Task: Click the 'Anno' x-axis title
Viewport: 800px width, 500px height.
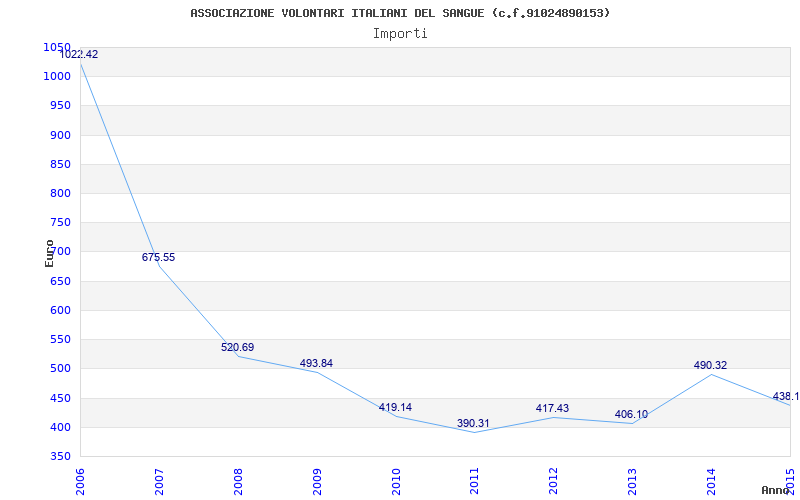Action: coord(775,490)
